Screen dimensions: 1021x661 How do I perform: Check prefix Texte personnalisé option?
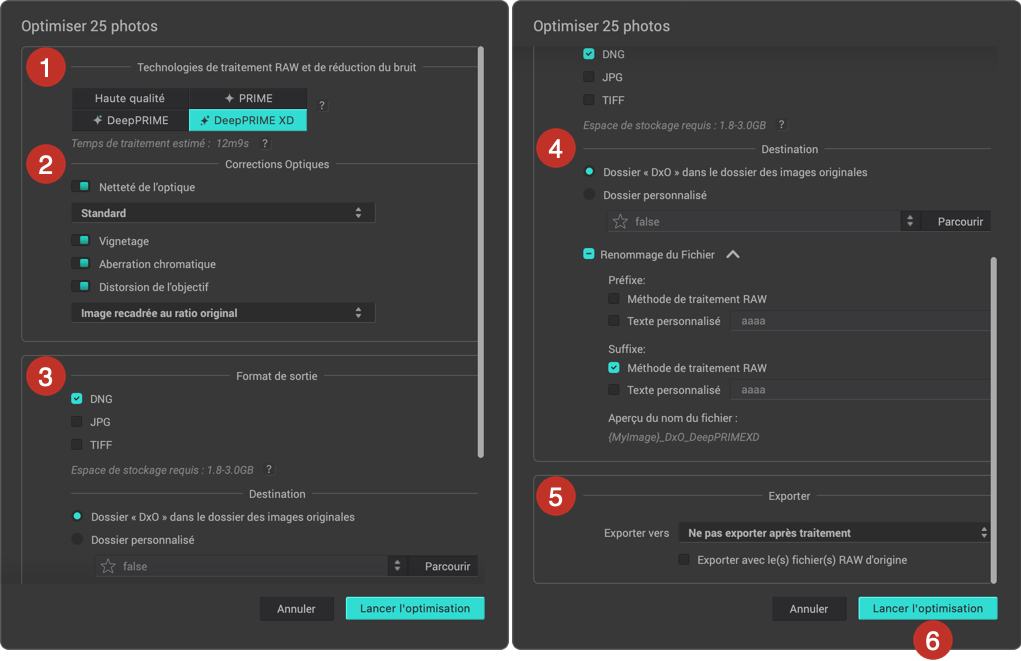click(613, 320)
